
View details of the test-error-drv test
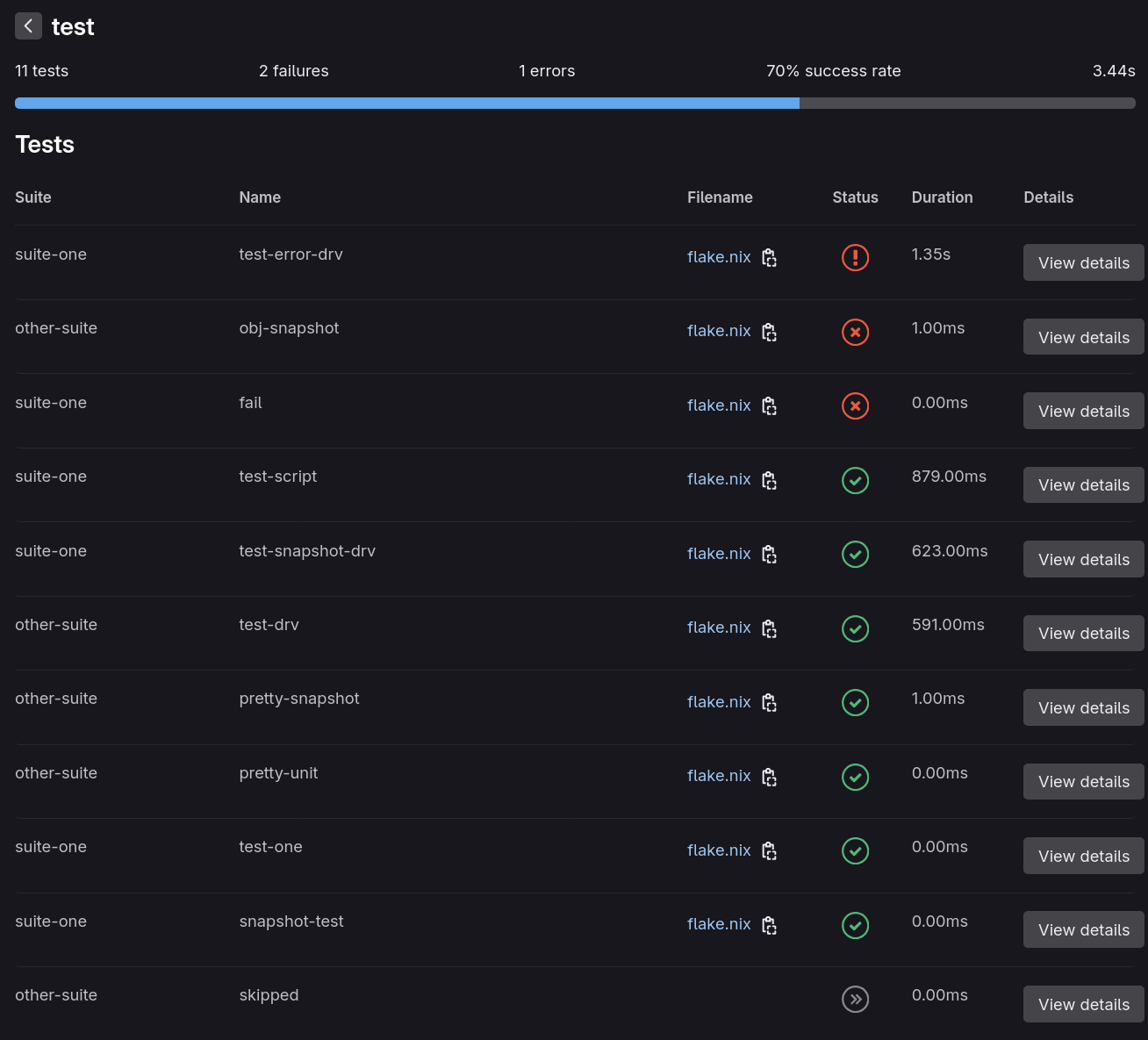coord(1083,262)
